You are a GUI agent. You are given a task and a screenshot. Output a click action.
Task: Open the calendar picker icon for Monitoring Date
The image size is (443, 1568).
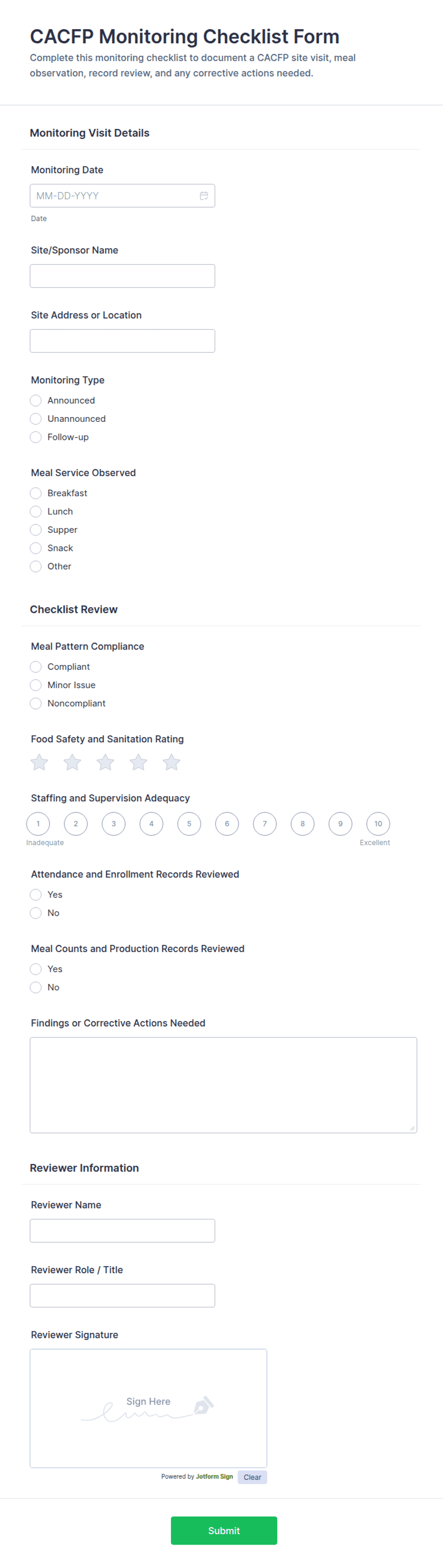click(204, 196)
